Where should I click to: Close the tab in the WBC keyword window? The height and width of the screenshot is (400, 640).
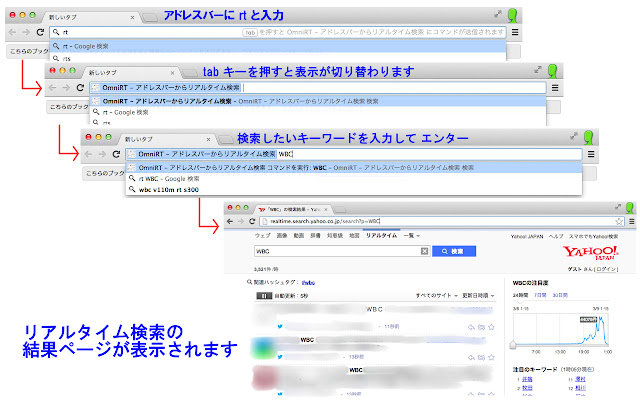point(209,139)
